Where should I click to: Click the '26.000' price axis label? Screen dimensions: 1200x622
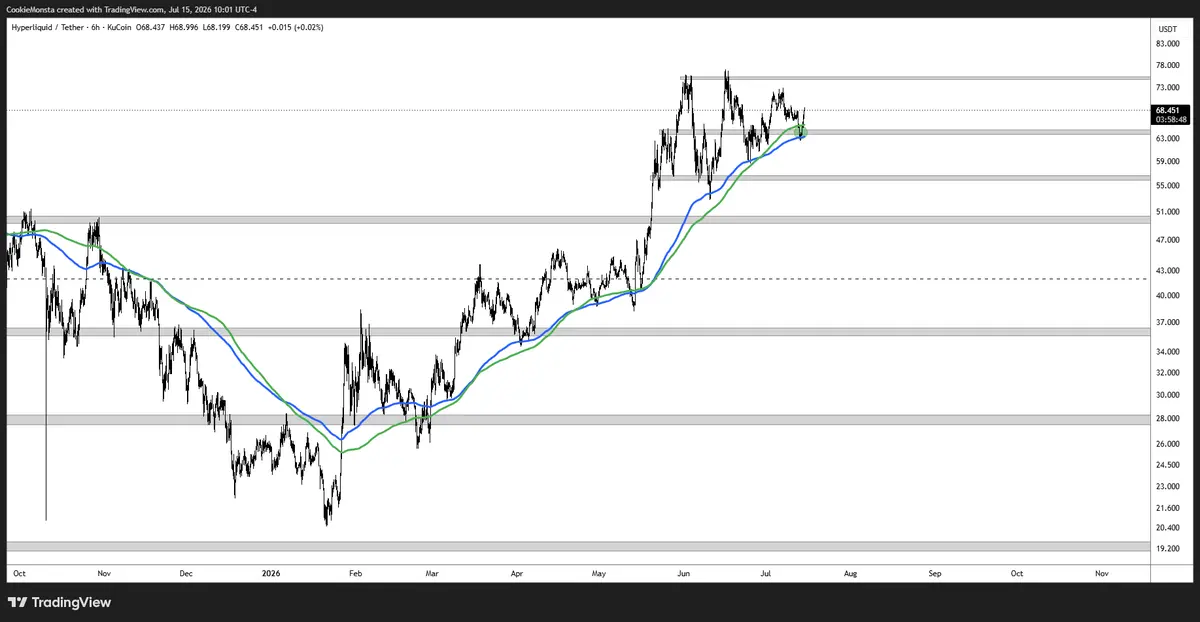coord(1168,444)
